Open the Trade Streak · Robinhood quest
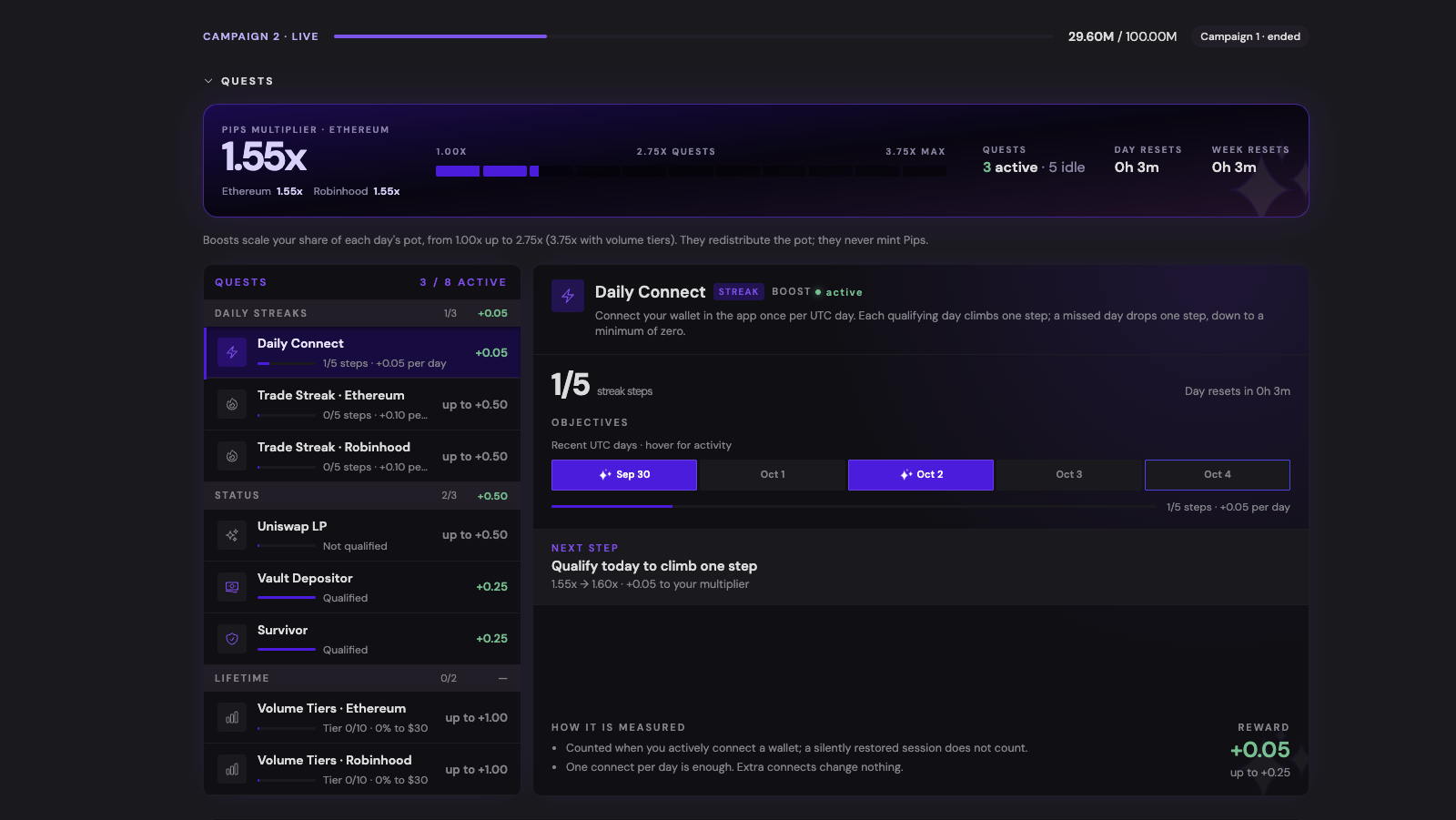The image size is (1456, 820). coord(362,456)
